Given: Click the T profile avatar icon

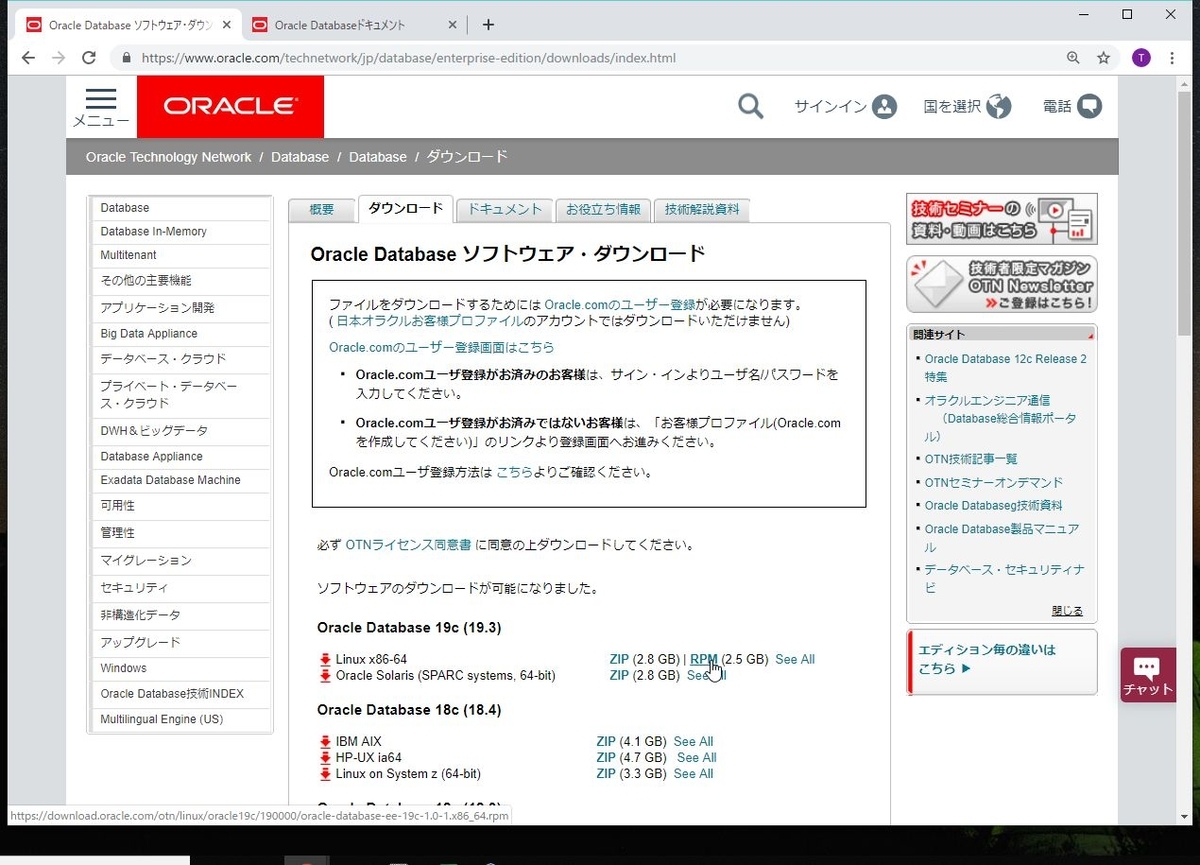Looking at the screenshot, I should (1140, 57).
